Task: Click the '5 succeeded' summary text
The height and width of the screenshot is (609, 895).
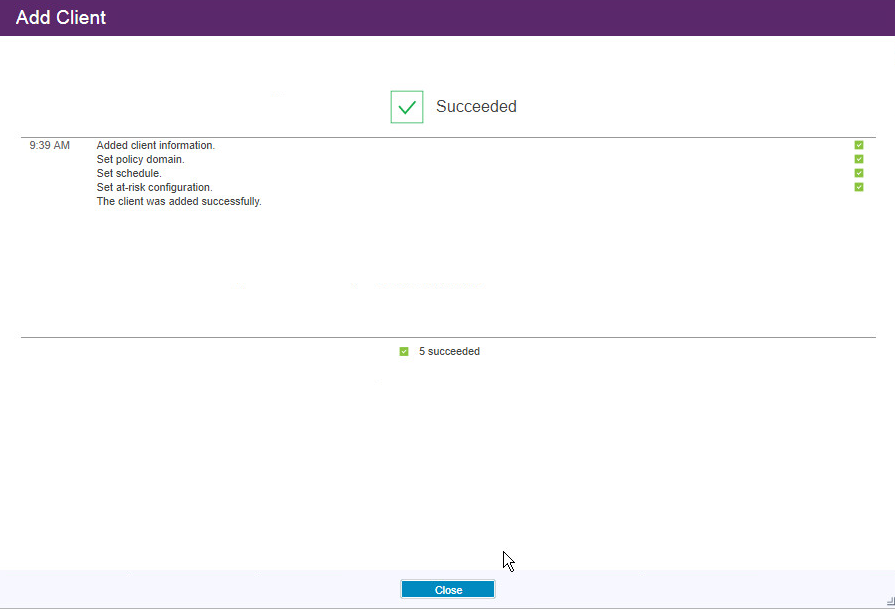Action: click(x=449, y=352)
